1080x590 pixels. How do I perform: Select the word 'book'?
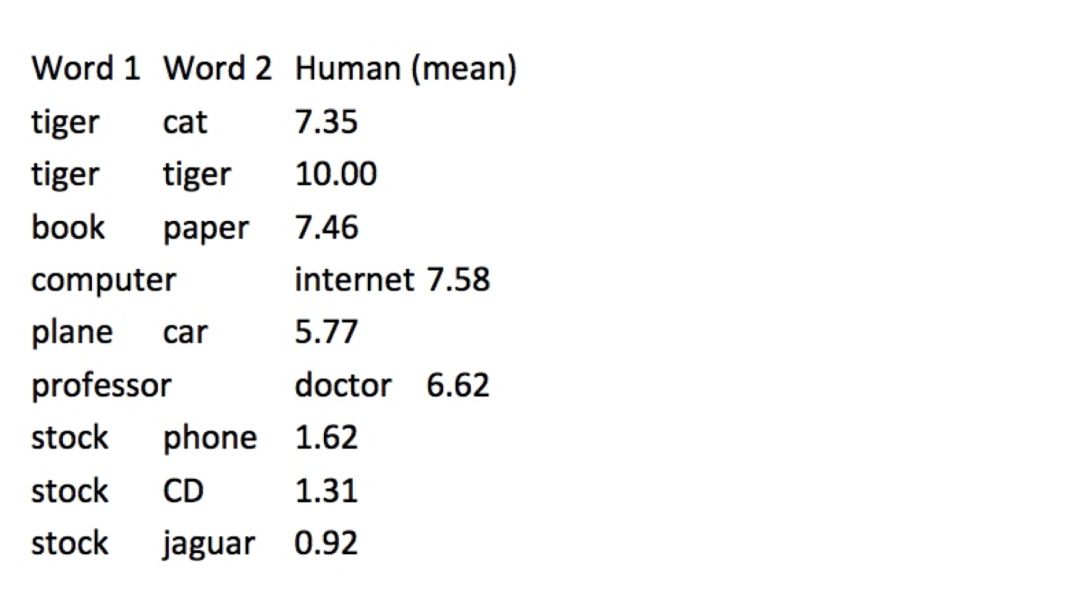point(68,227)
